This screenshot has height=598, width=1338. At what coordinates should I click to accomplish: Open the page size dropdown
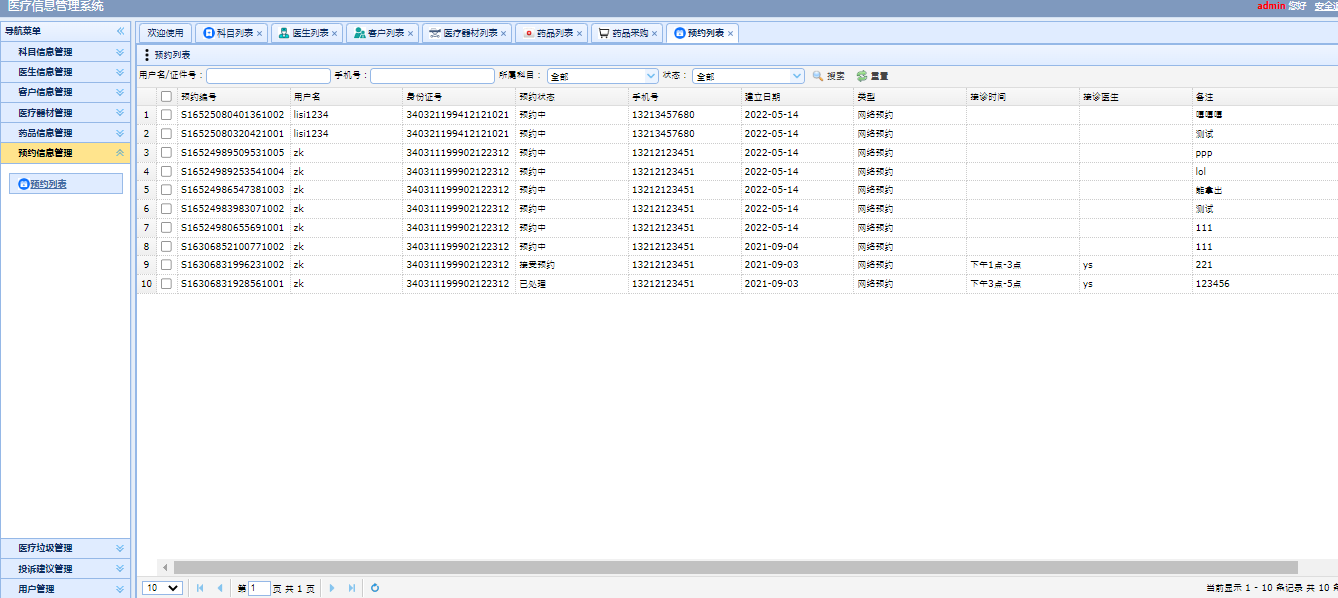[x=162, y=588]
